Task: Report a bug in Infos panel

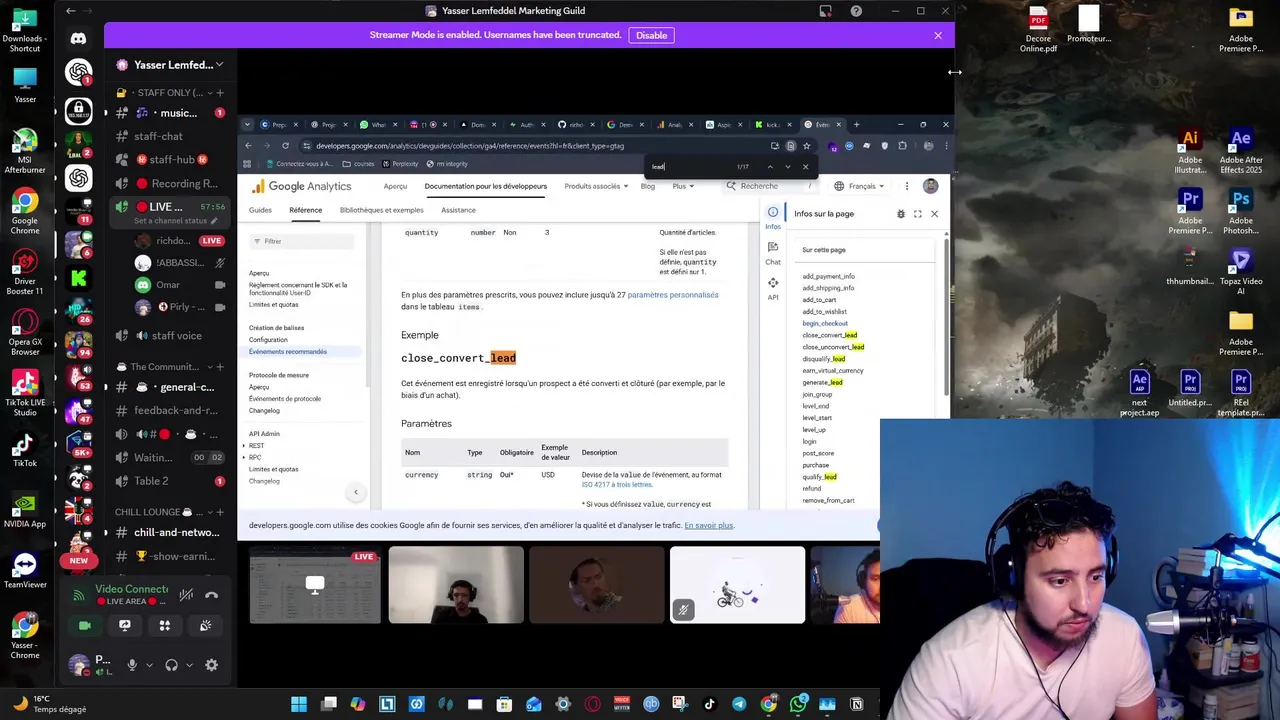Action: [x=901, y=214]
